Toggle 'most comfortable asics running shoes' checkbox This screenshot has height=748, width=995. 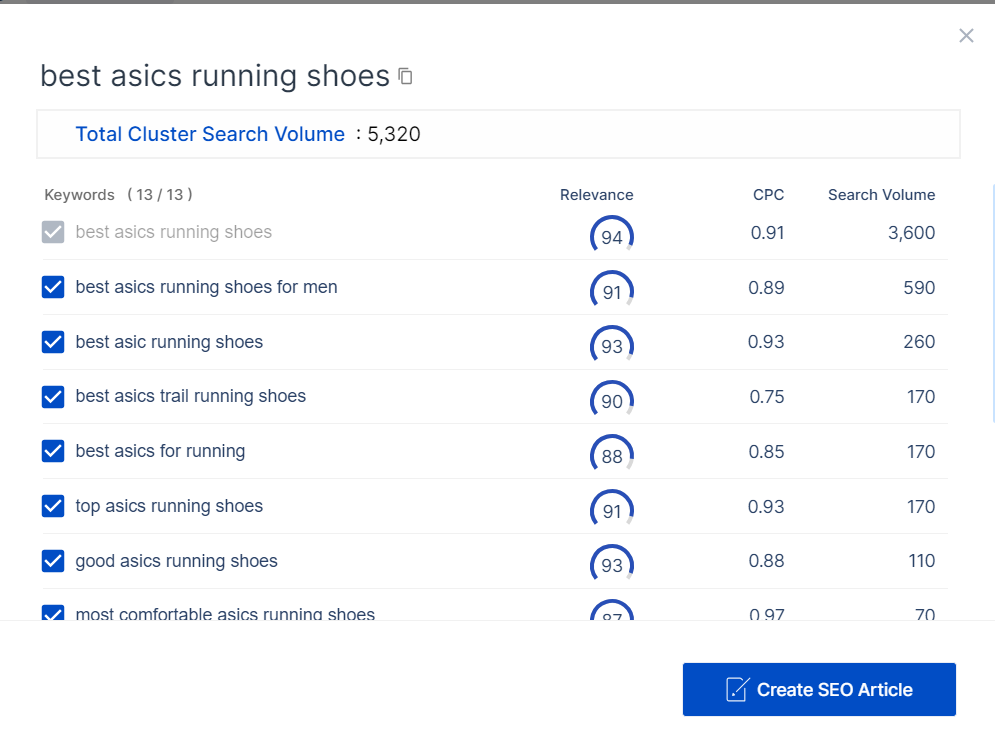(x=53, y=613)
